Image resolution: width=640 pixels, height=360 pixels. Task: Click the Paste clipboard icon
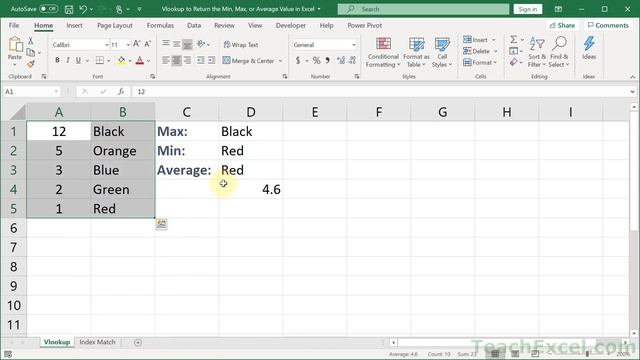point(15,44)
